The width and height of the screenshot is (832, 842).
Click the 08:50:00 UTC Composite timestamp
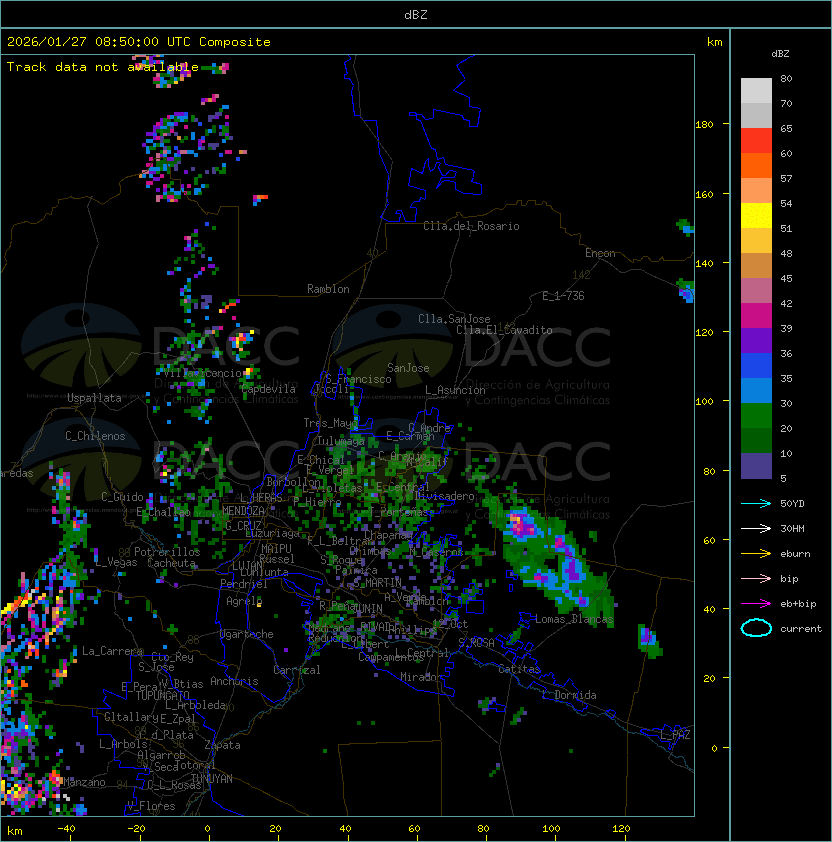tap(138, 42)
